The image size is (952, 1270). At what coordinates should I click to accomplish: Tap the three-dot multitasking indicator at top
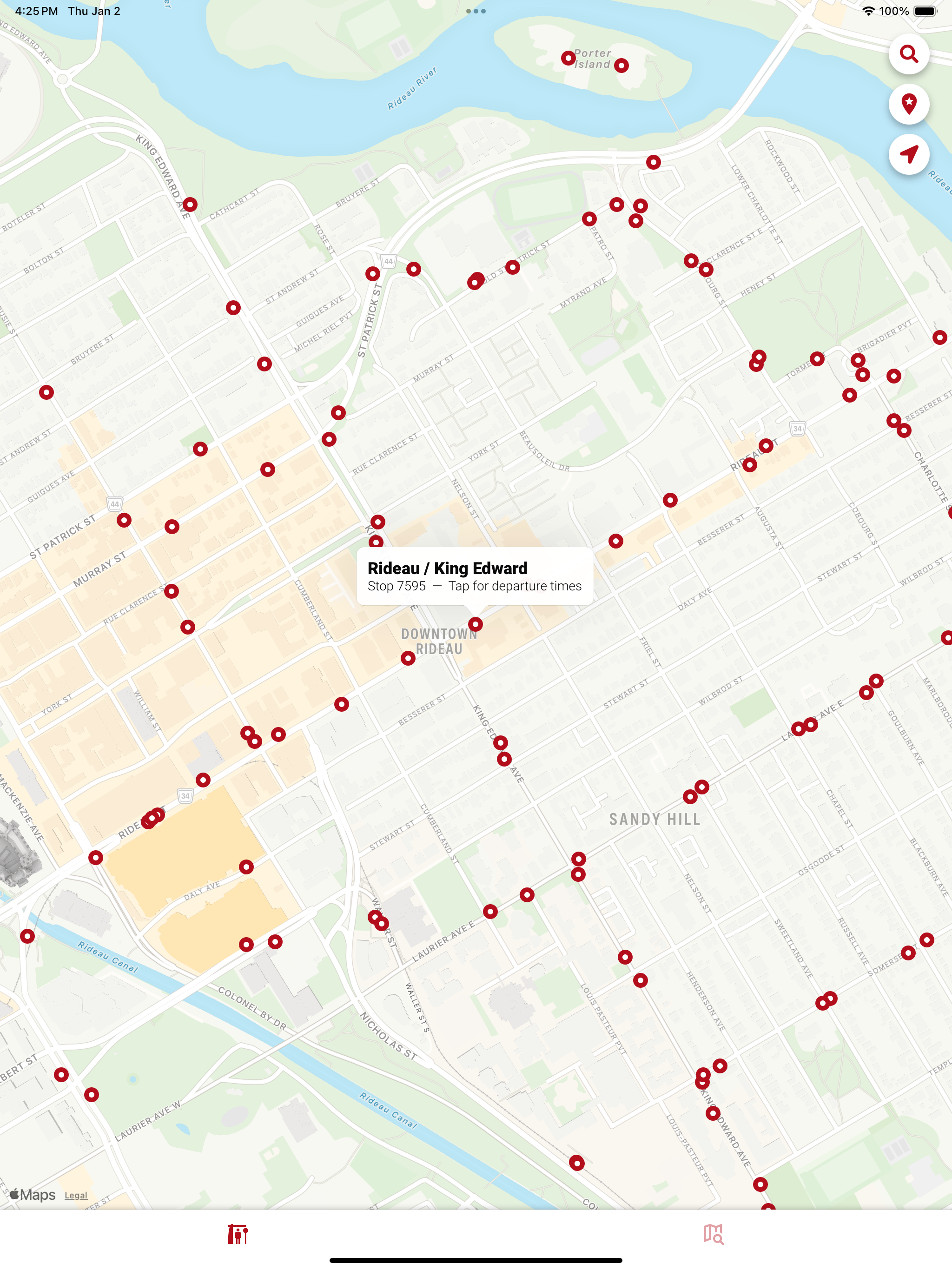[476, 11]
